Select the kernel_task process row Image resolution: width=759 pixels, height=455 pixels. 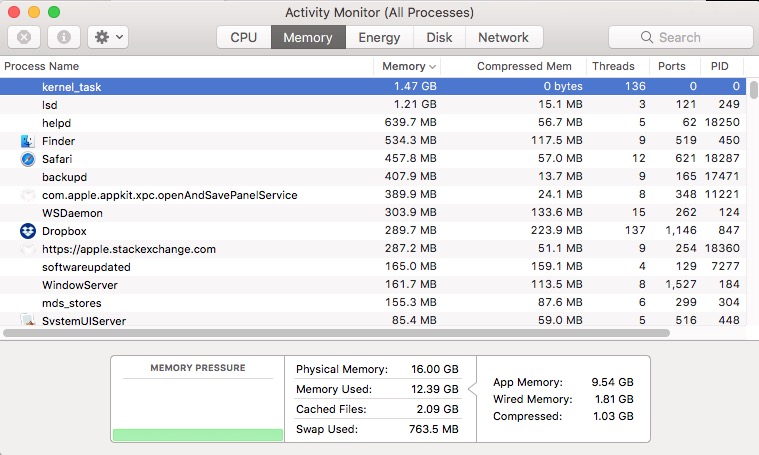373,87
